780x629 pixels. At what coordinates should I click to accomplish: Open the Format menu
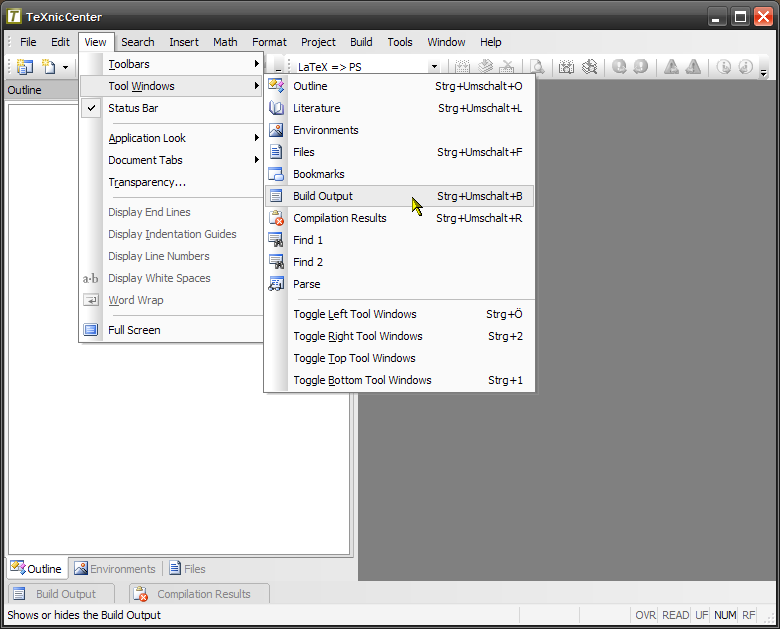[269, 42]
